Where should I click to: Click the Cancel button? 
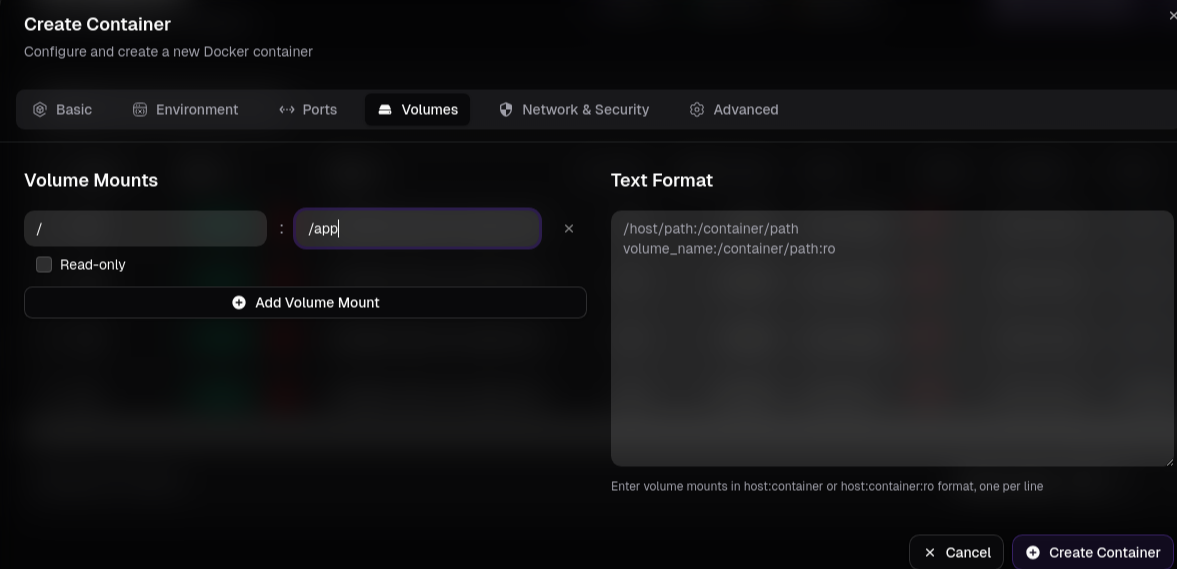[956, 553]
